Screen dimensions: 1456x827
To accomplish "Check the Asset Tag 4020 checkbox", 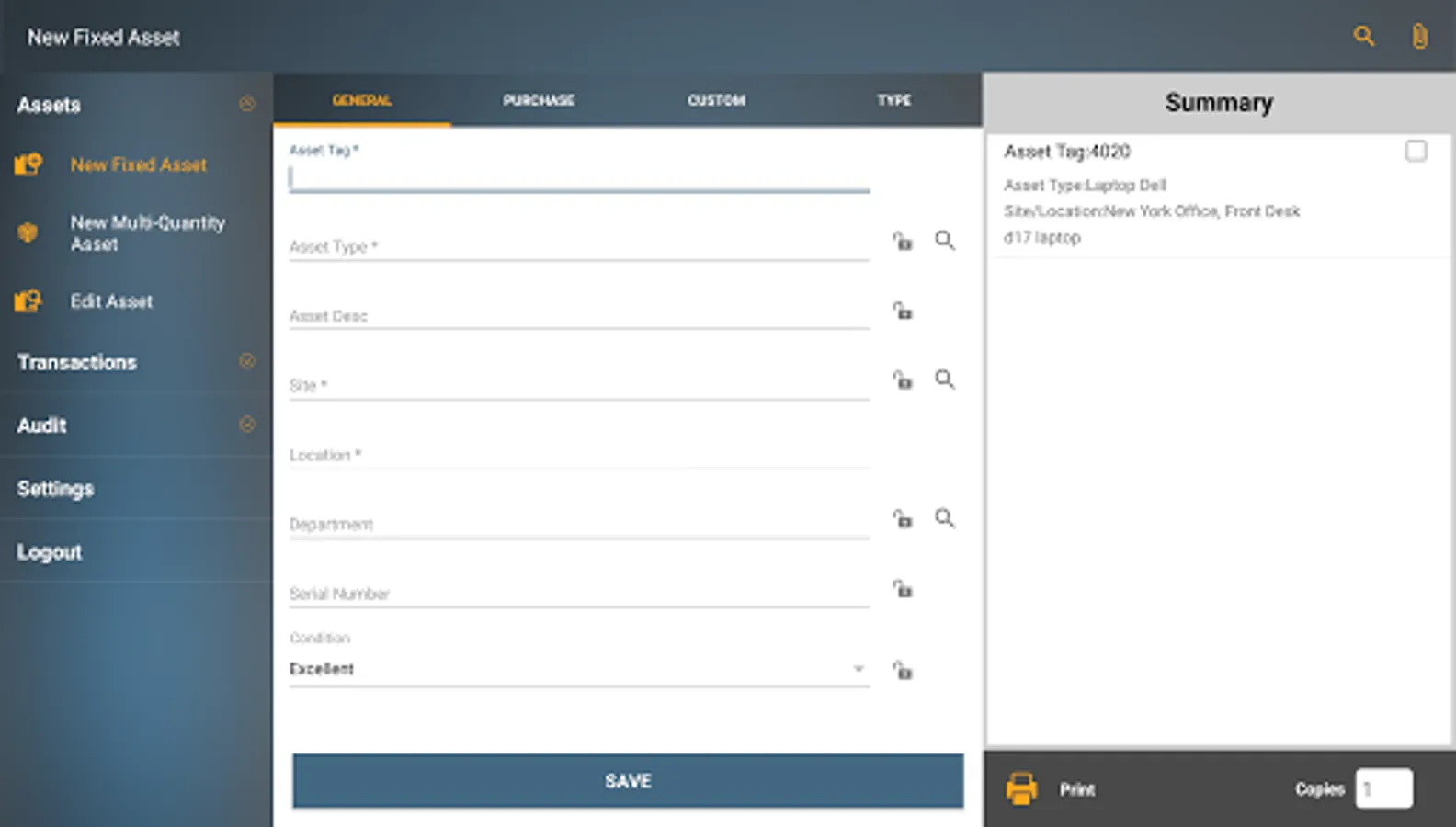I will pyautogui.click(x=1416, y=151).
